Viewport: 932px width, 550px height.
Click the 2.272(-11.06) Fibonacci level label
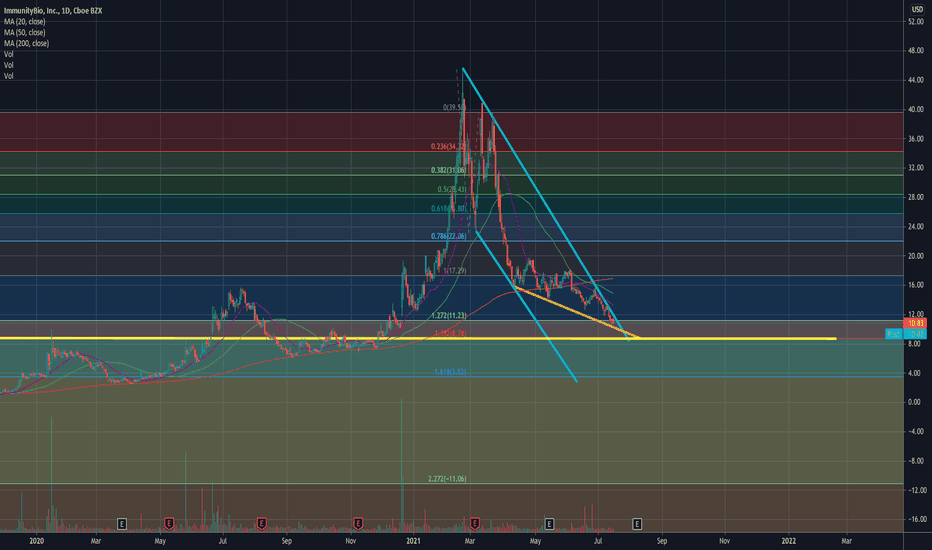[447, 479]
